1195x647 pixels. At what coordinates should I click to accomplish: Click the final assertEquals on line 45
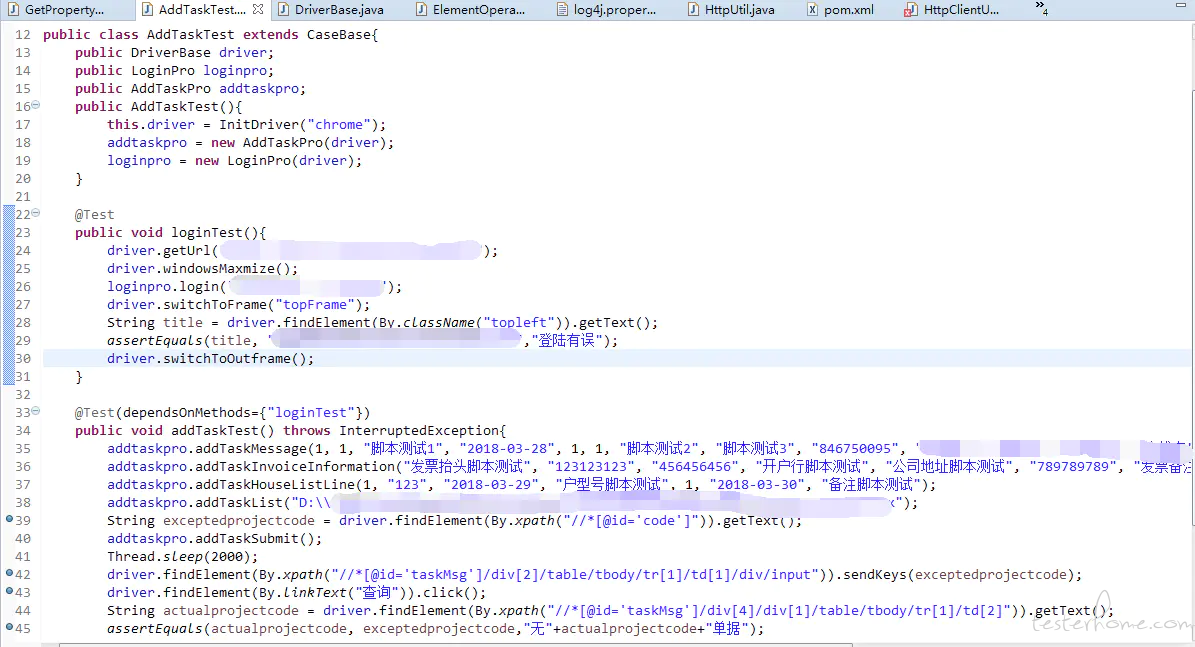pyautogui.click(x=435, y=629)
